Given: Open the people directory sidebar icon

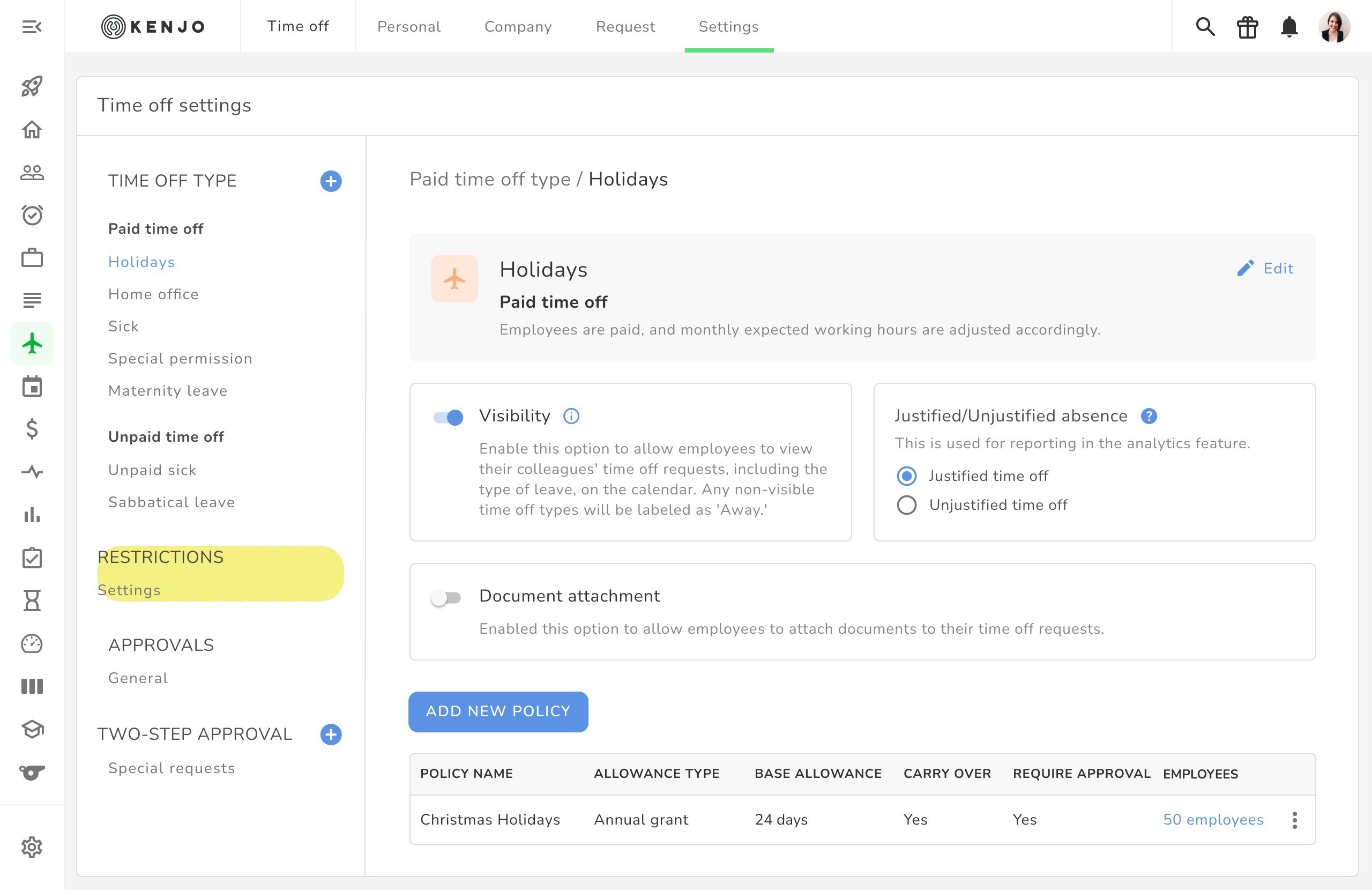Looking at the screenshot, I should tap(32, 173).
